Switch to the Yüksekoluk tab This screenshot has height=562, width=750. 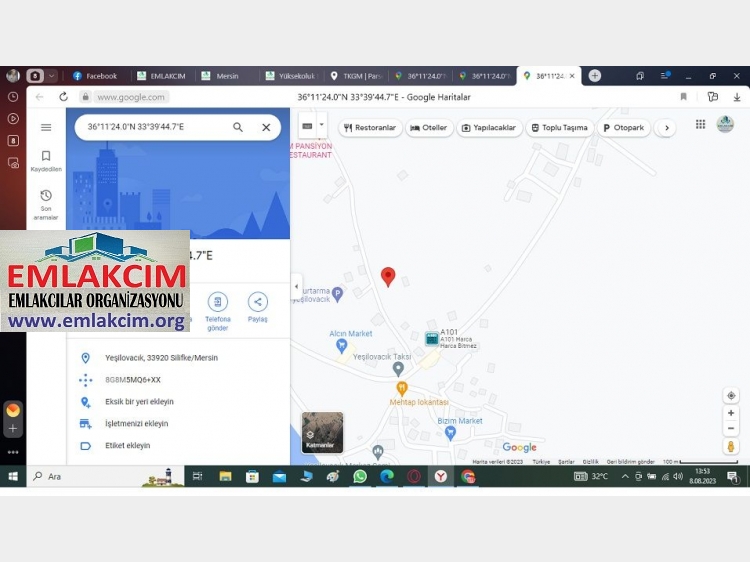click(292, 76)
